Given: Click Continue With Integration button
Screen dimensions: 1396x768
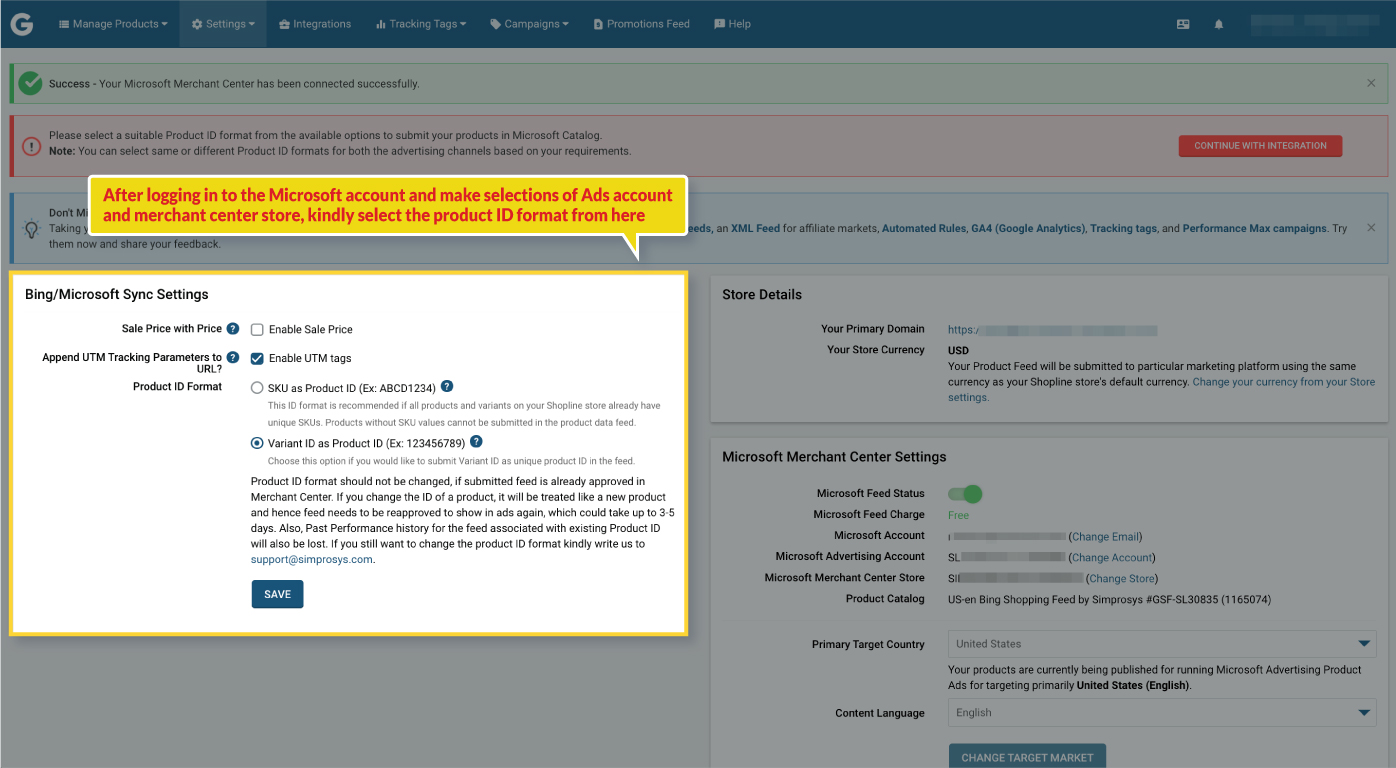Looking at the screenshot, I should tap(1260, 146).
